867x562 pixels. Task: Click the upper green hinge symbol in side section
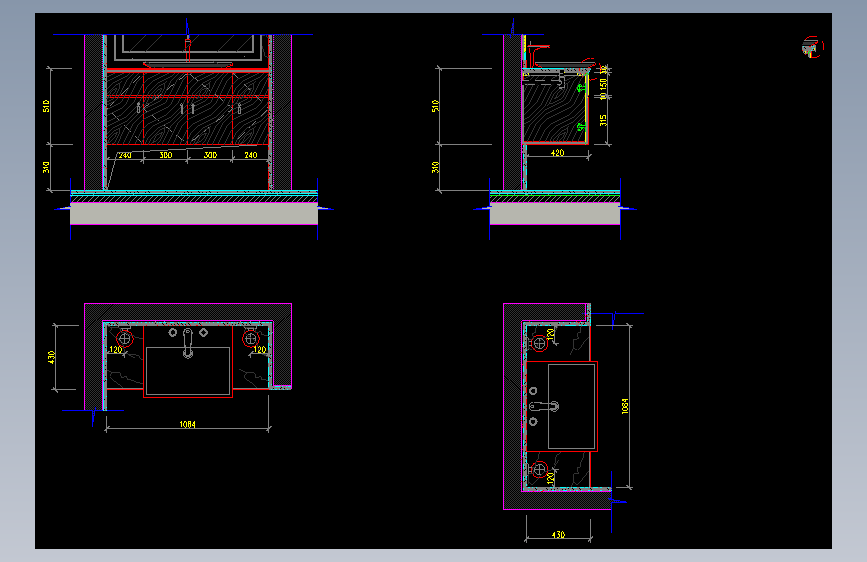coord(581,87)
